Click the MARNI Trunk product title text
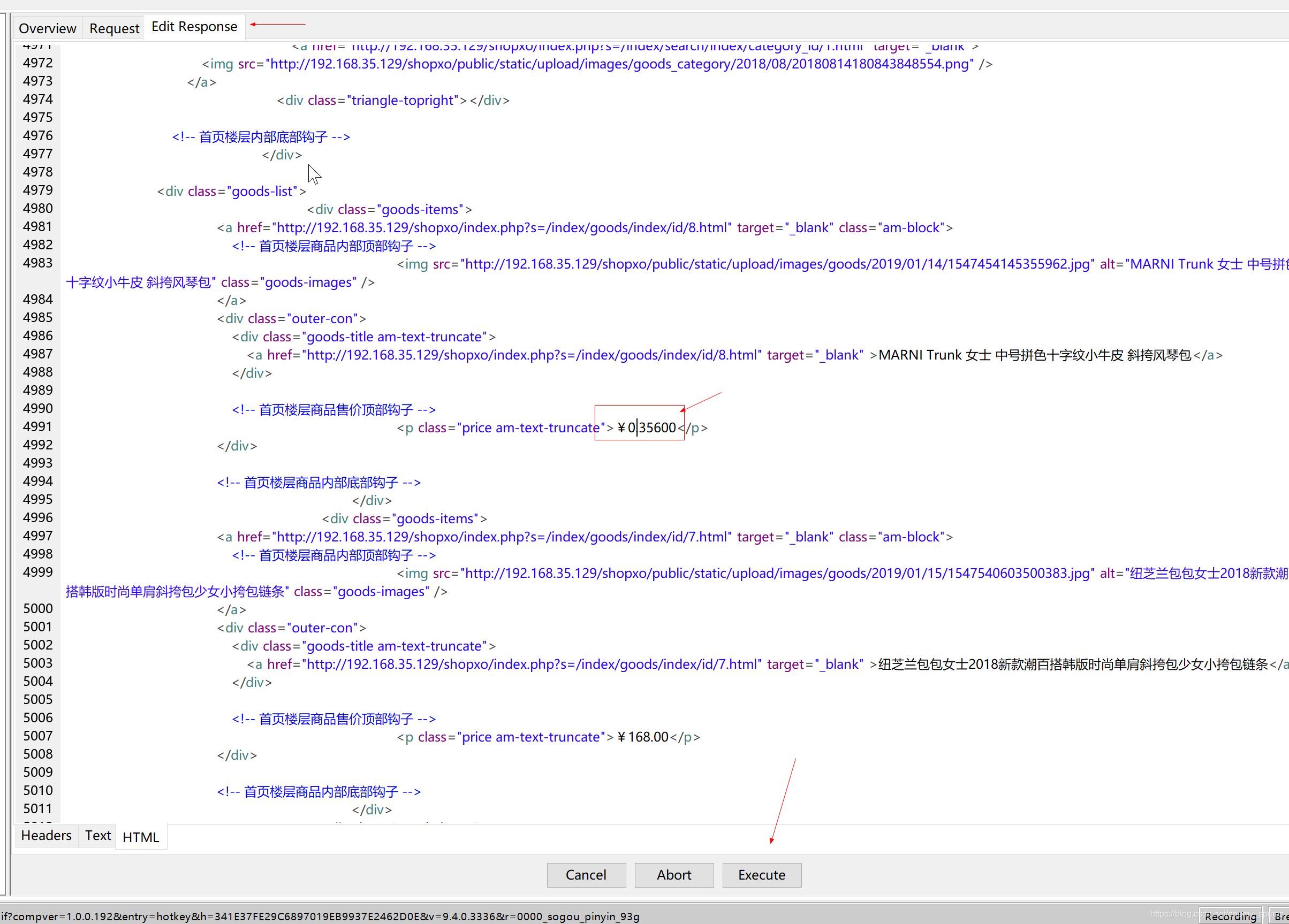Image resolution: width=1289 pixels, height=924 pixels. coord(1034,355)
